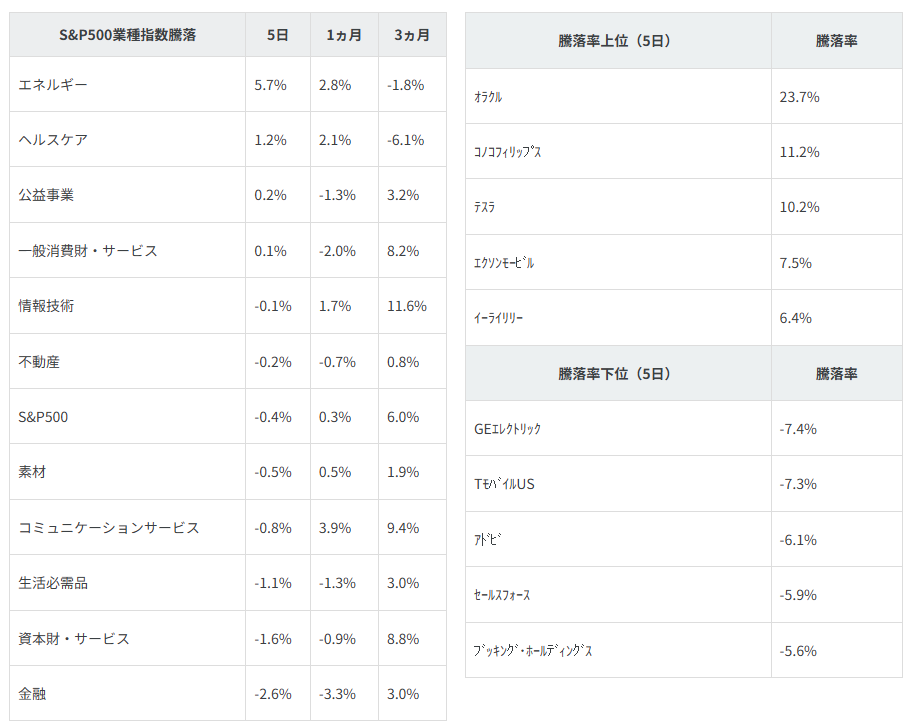The image size is (919, 726).
Task: Click the 金融 sector label
Action: (x=32, y=693)
